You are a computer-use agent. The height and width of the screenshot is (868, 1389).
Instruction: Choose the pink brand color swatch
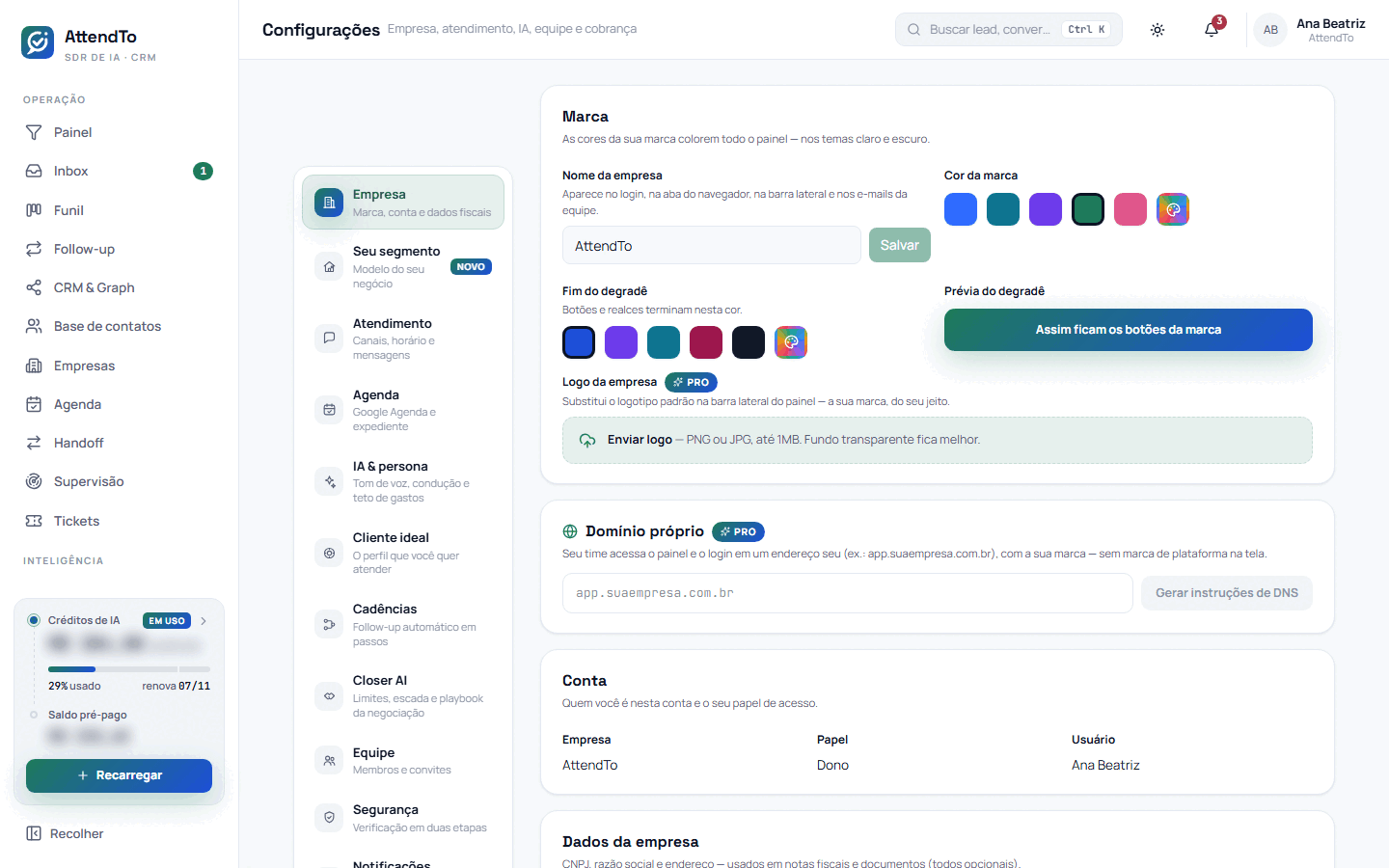coord(1130,209)
